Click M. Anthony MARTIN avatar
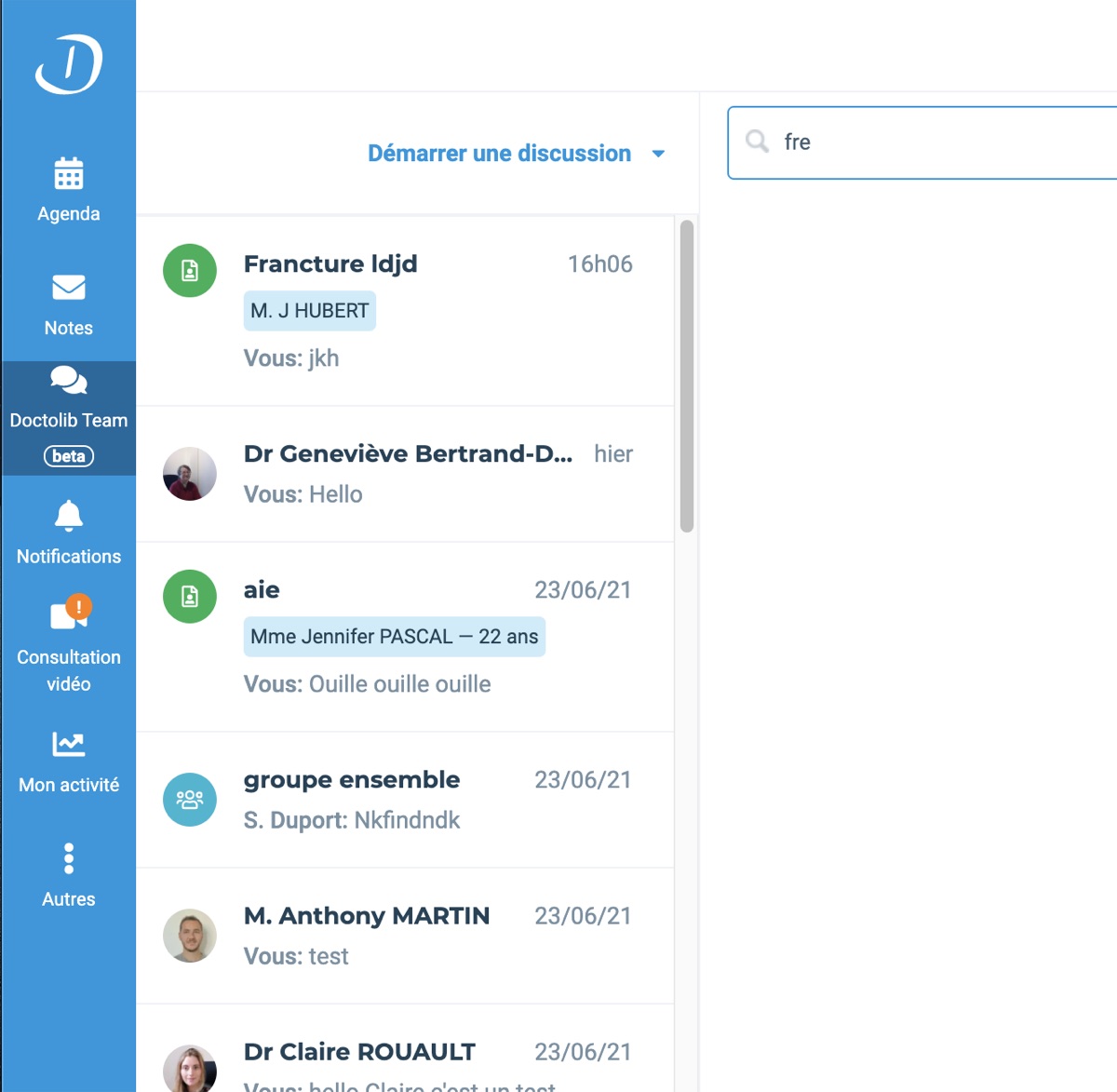The image size is (1117, 1092). click(190, 936)
